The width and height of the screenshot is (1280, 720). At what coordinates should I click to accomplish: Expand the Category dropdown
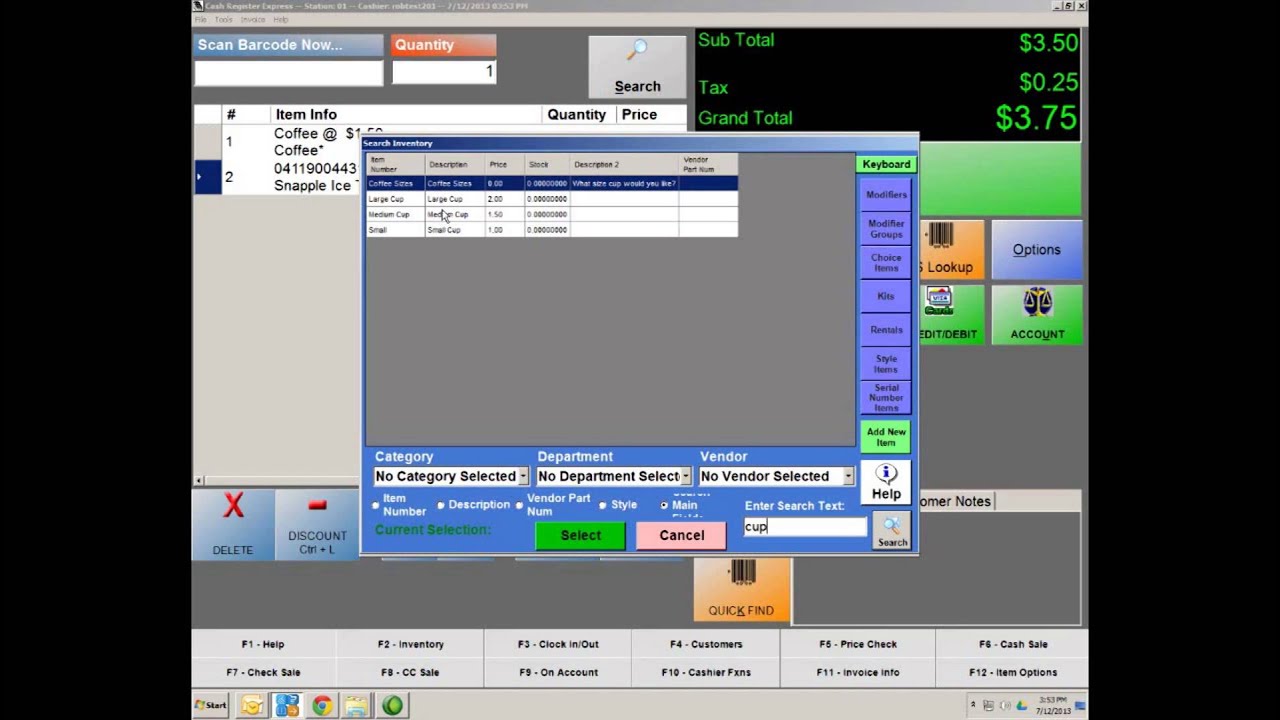pos(522,477)
